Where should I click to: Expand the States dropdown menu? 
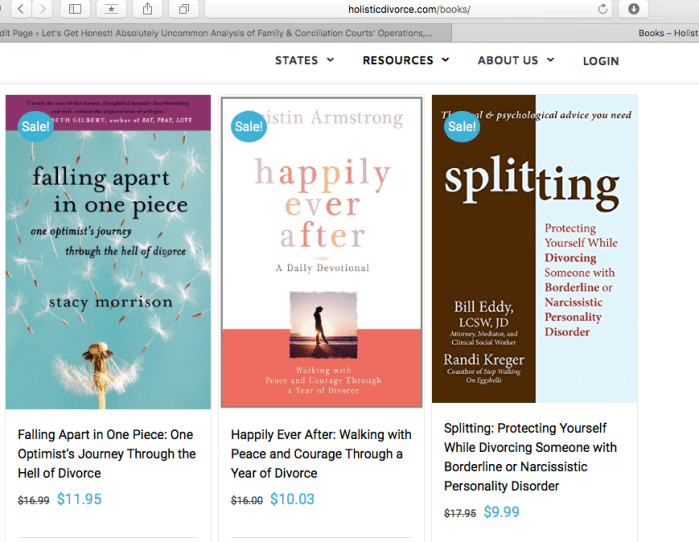[x=304, y=60]
